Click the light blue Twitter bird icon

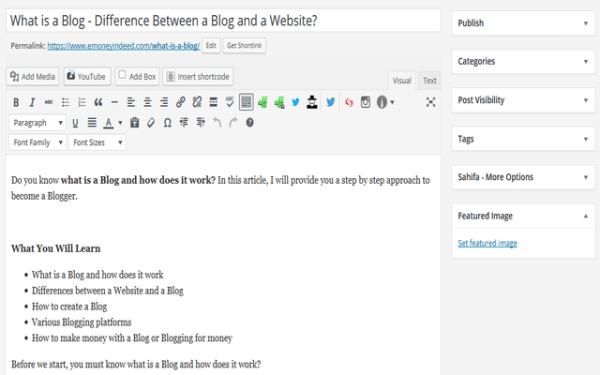tap(295, 102)
